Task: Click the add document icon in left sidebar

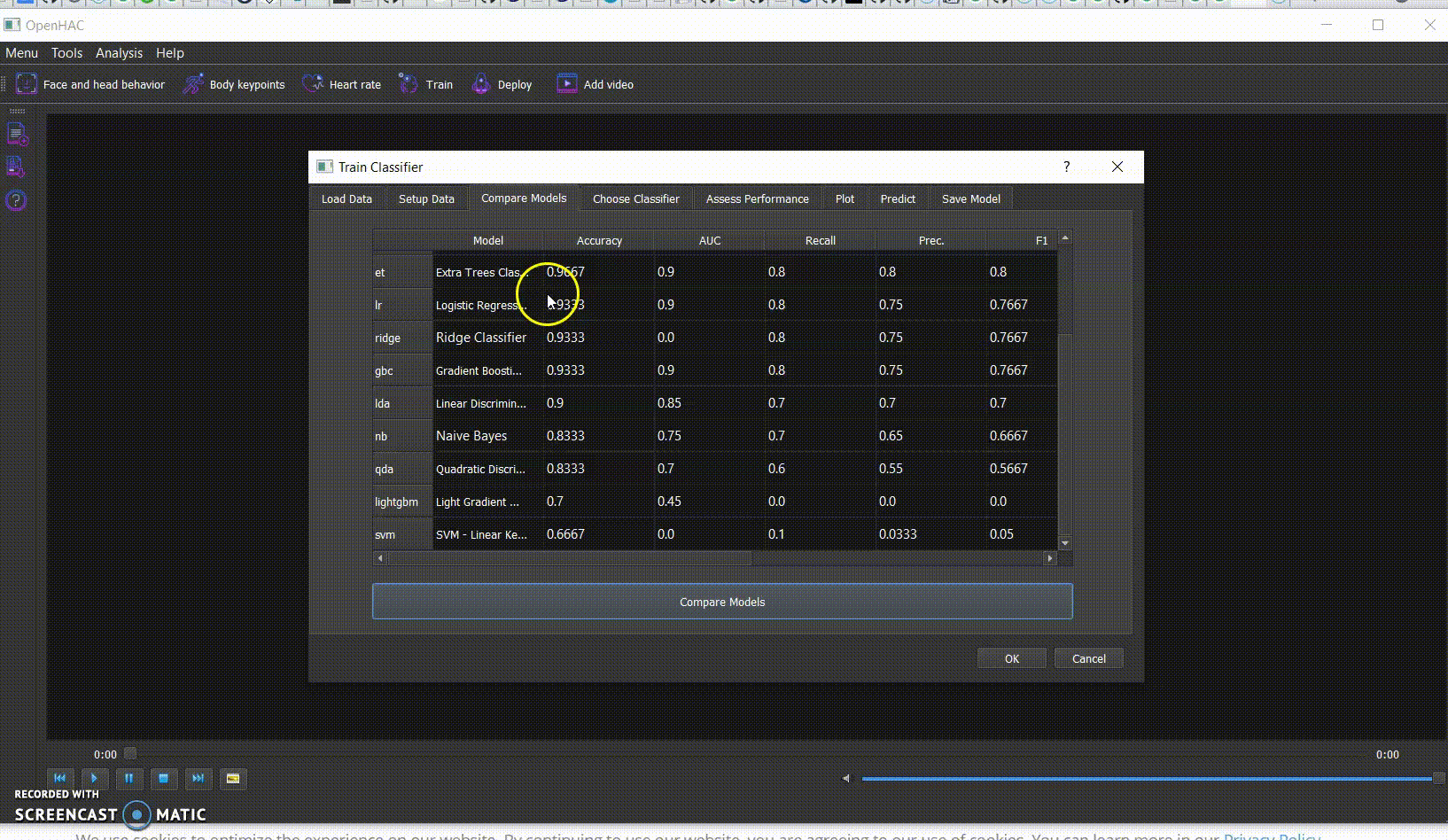Action: [16, 135]
